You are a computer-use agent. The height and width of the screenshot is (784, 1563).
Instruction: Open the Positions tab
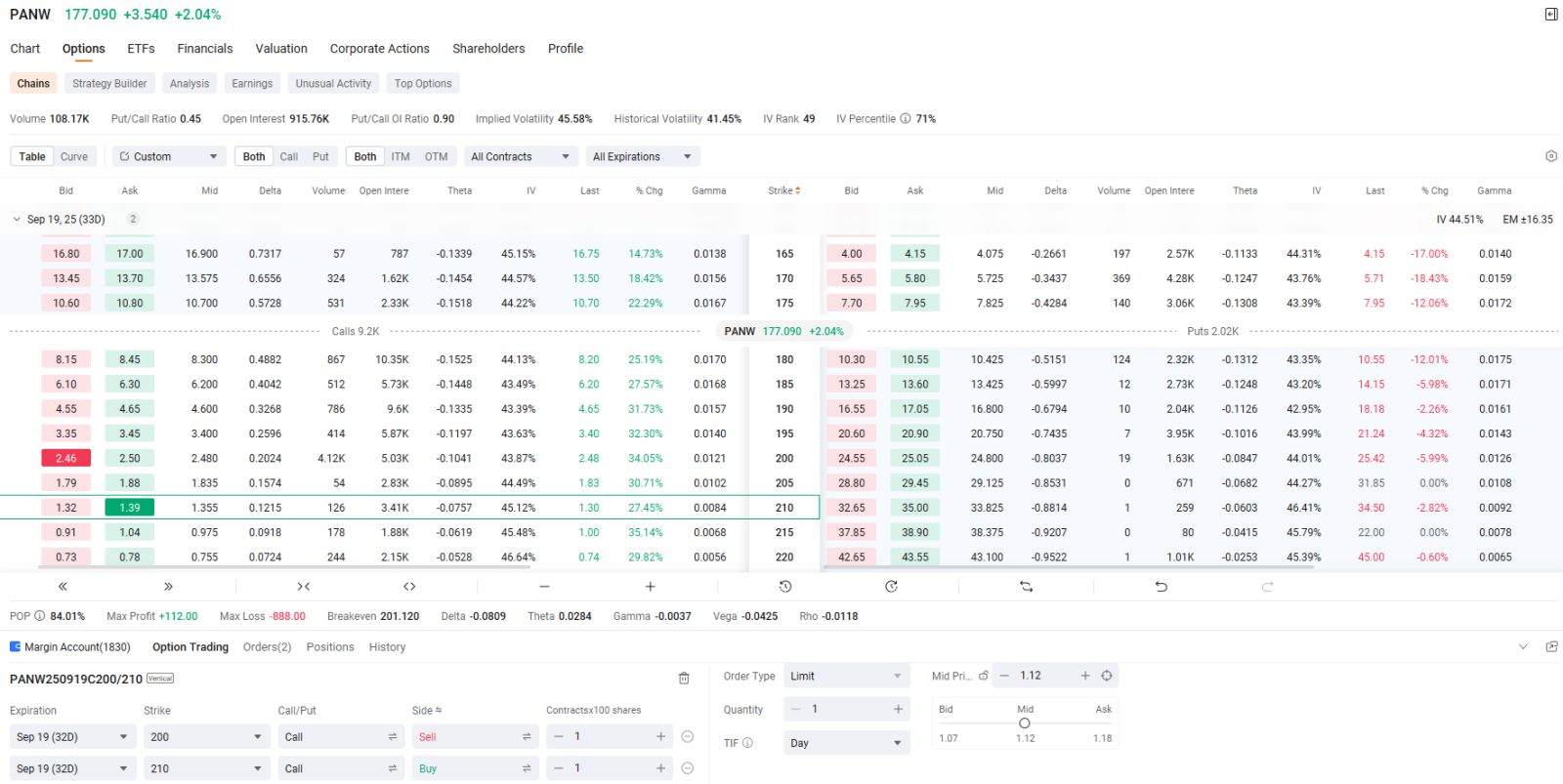point(330,647)
